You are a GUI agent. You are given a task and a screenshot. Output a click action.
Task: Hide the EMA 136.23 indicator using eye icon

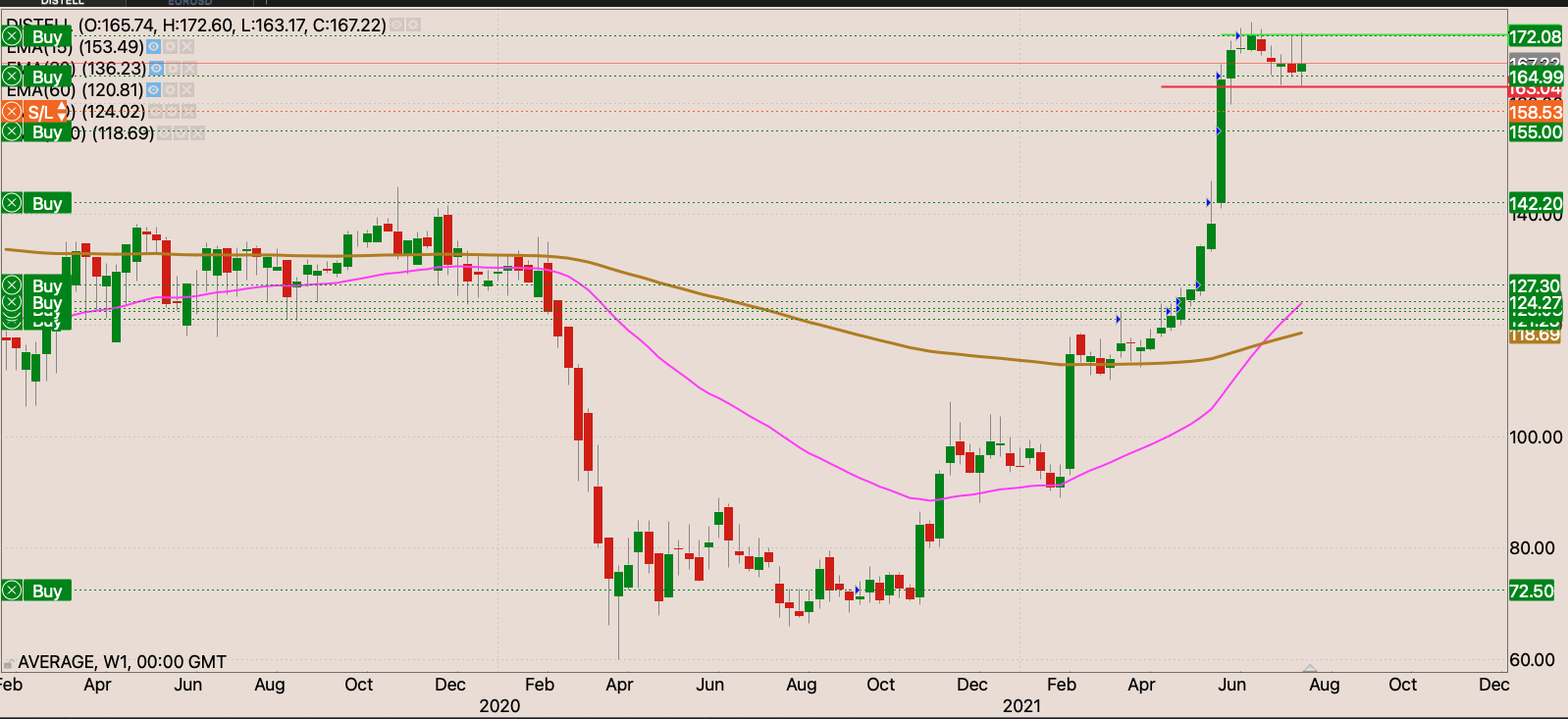tap(157, 69)
